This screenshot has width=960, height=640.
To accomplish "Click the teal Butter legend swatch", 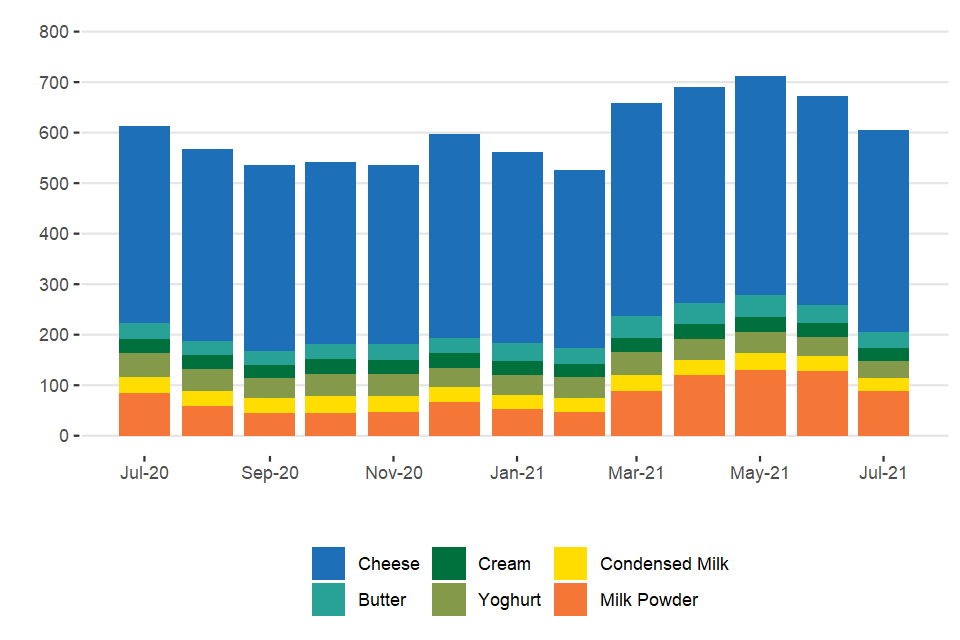I will (329, 600).
